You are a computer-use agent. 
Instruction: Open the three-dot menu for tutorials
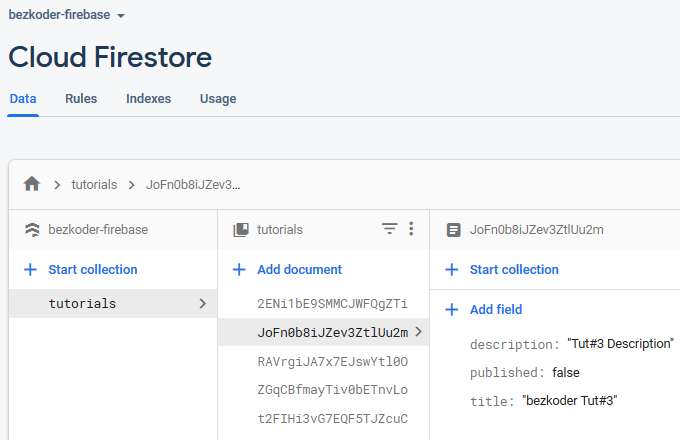[x=411, y=228]
